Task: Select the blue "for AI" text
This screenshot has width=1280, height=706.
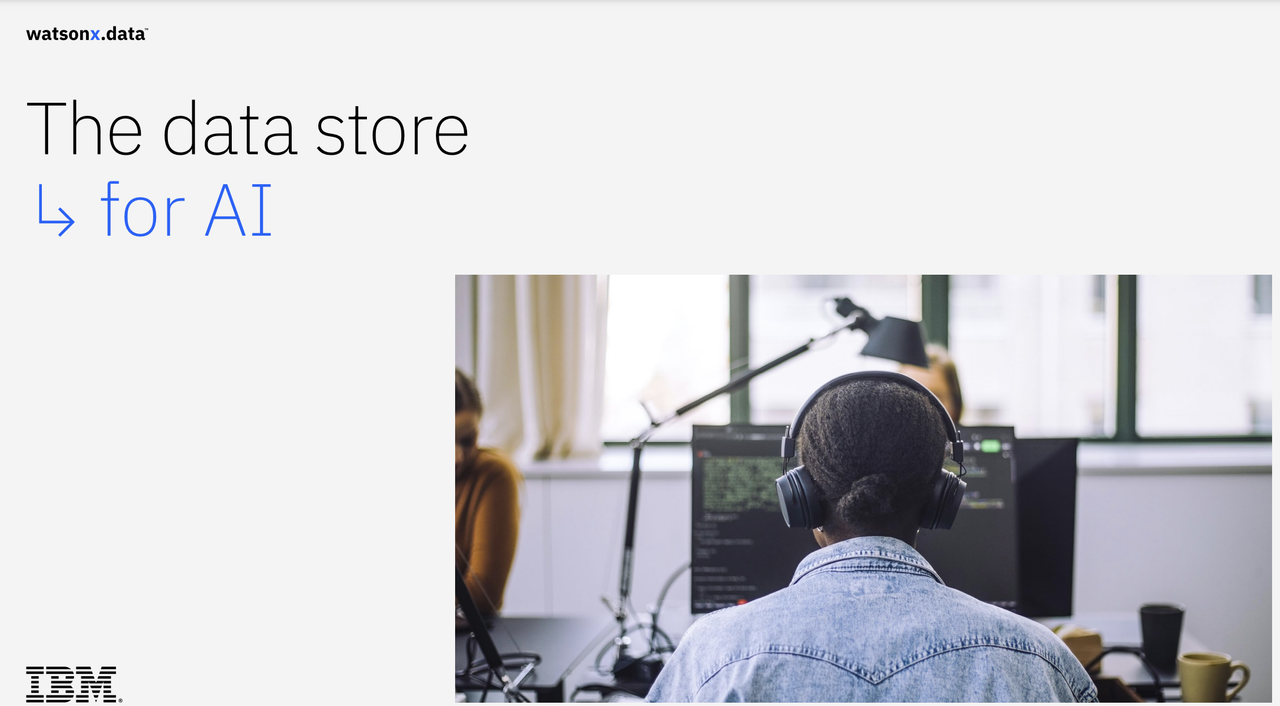Action: click(186, 210)
